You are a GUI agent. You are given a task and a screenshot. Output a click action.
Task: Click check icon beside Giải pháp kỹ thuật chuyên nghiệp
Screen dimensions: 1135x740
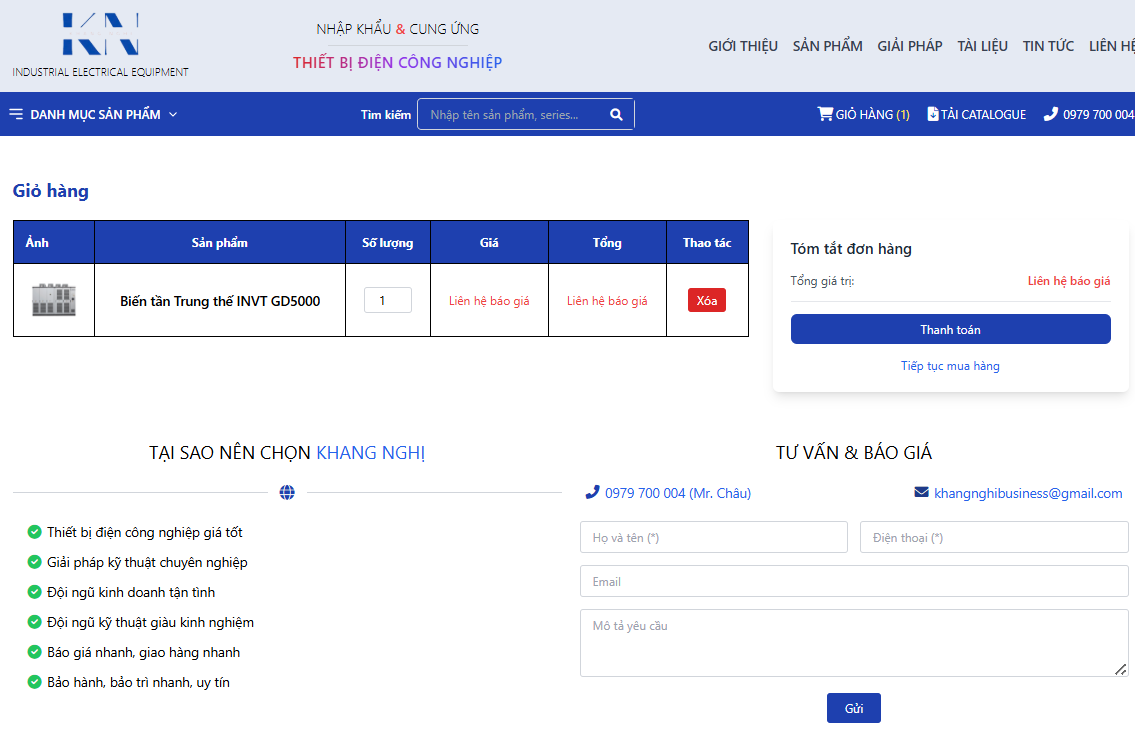(x=34, y=562)
